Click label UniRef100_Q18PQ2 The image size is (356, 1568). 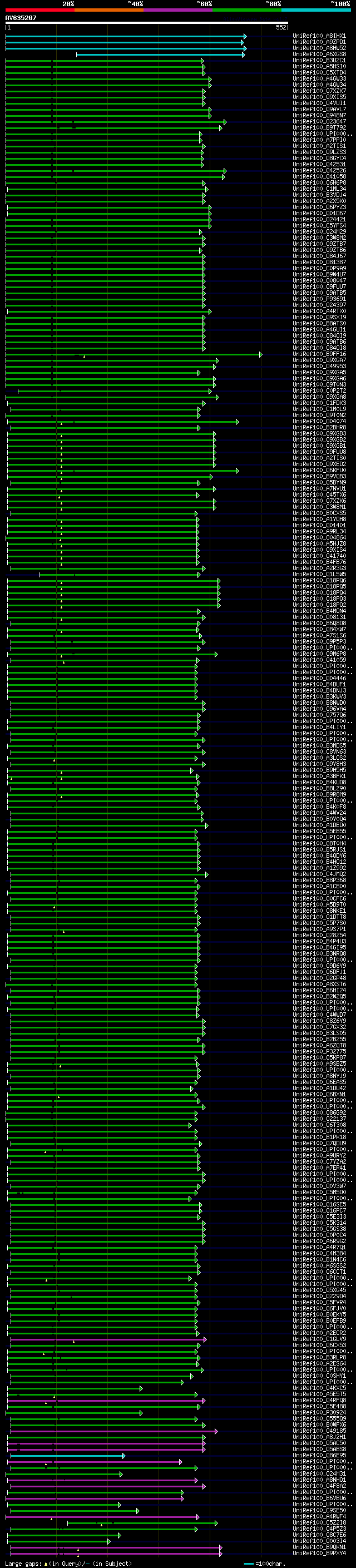319,605
